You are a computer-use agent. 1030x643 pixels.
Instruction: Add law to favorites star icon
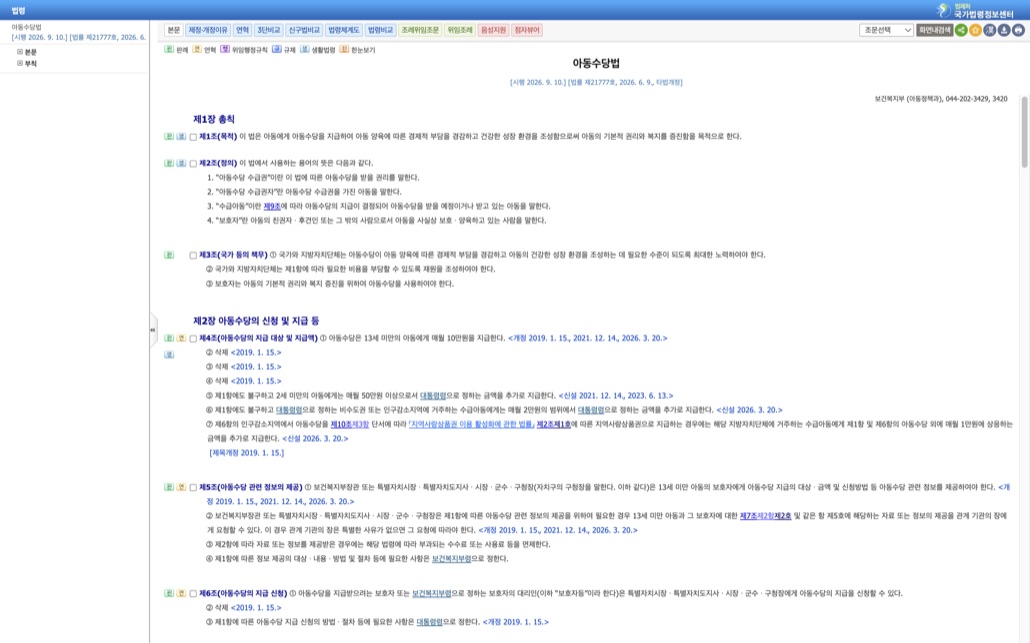click(975, 30)
